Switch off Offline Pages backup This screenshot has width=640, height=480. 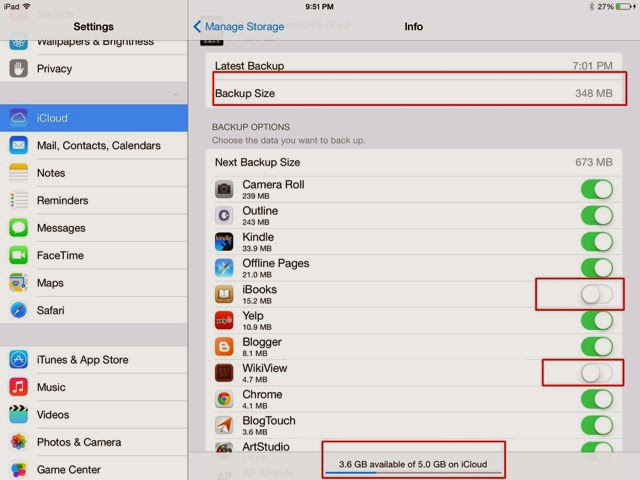click(597, 268)
